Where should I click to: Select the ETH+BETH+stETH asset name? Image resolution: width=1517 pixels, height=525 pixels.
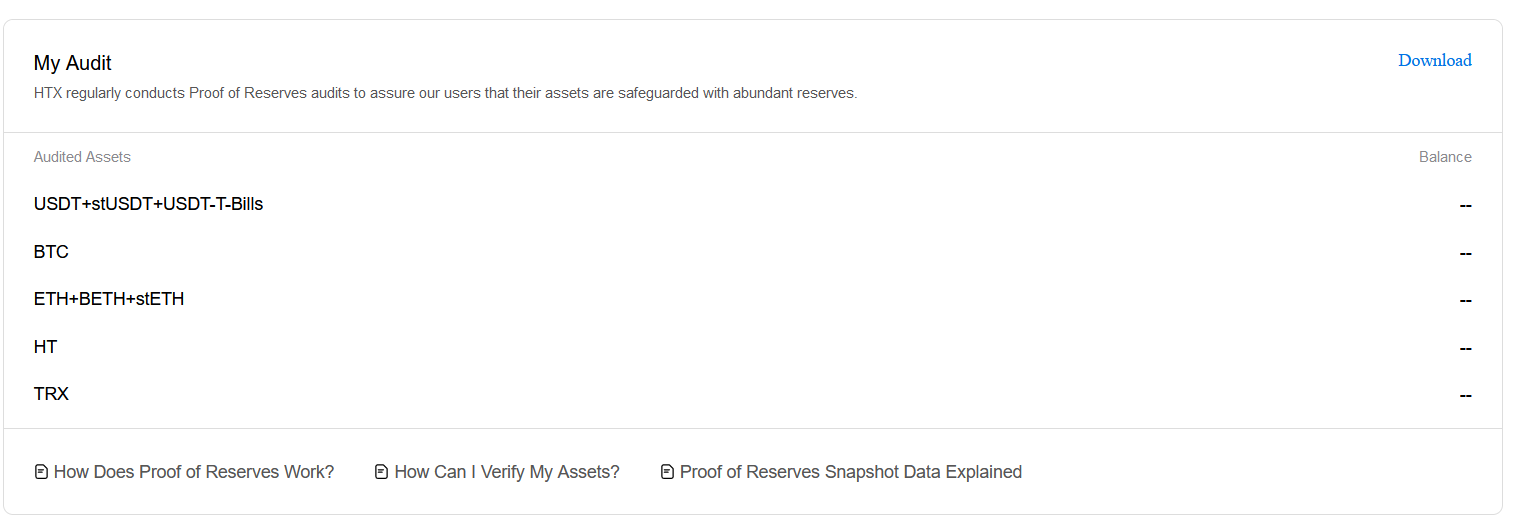tap(109, 299)
